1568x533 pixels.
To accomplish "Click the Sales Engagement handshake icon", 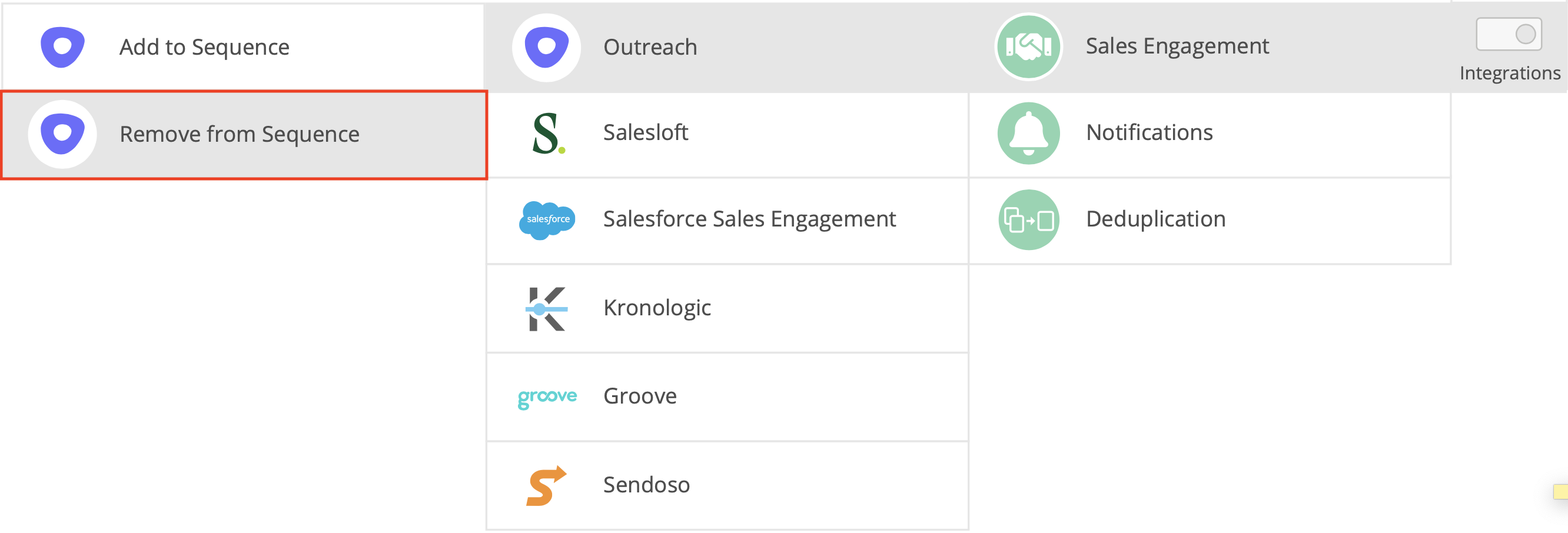I will 1029,47.
